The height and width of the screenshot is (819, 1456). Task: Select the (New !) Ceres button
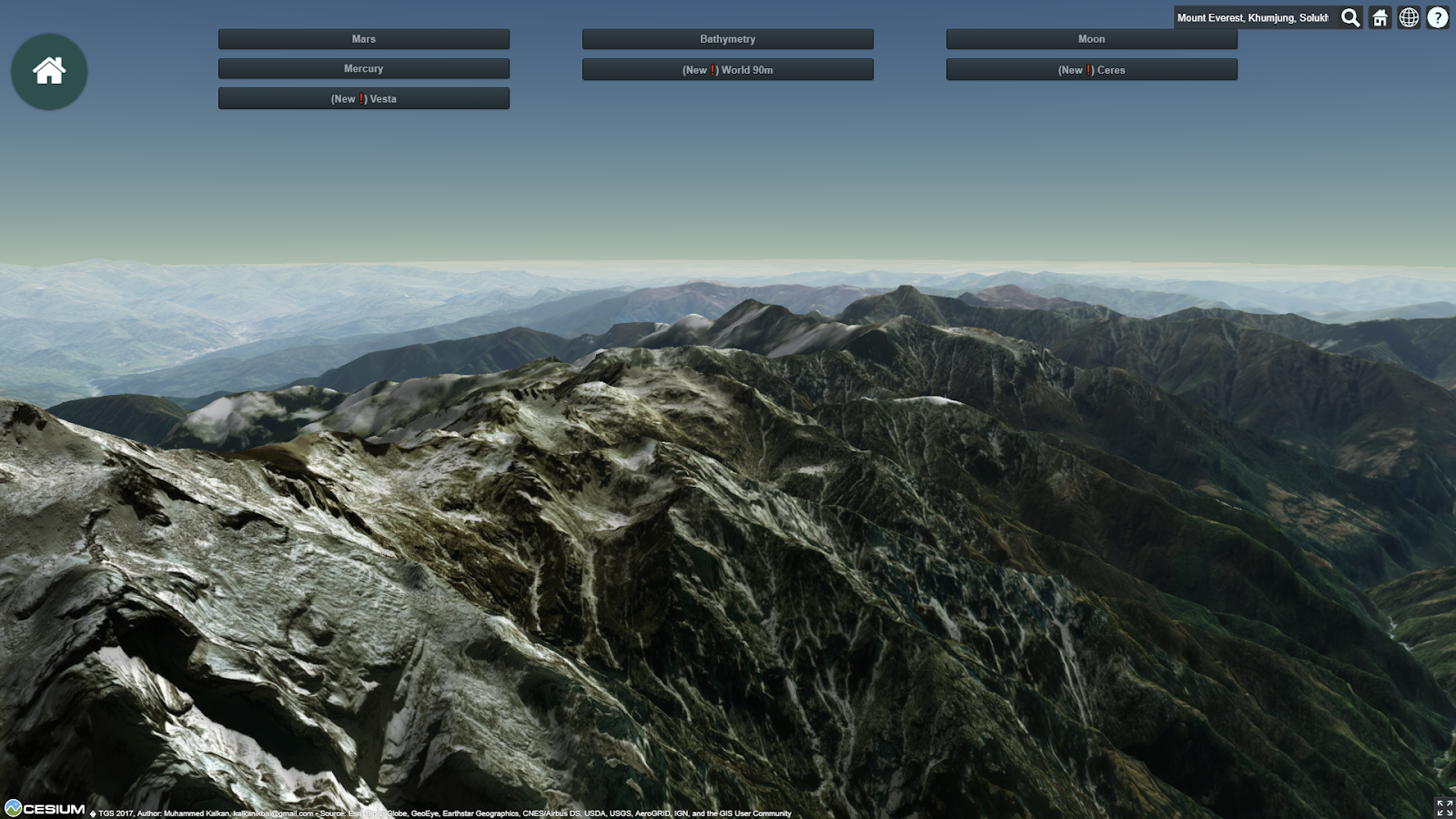tap(1092, 70)
